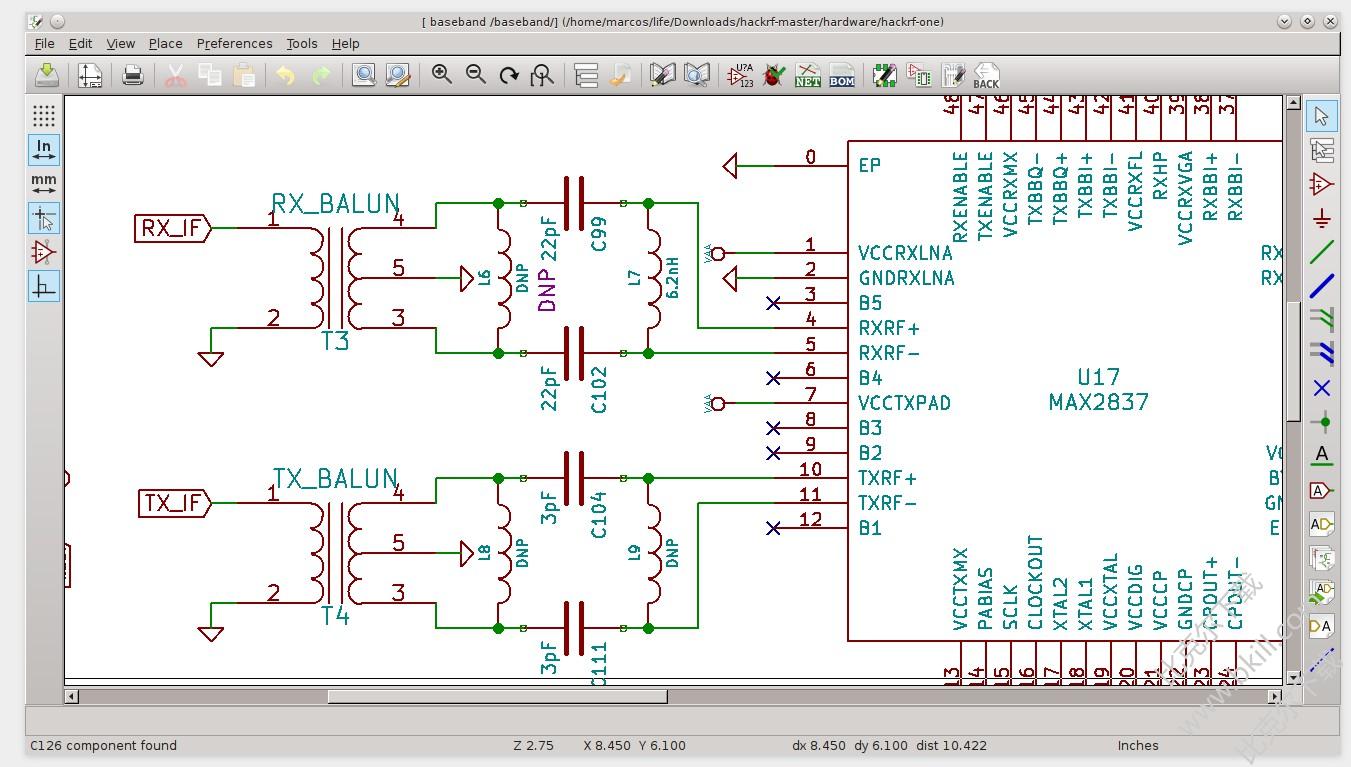Switch units to inches
Viewport: 1351px width, 767px height.
click(44, 150)
